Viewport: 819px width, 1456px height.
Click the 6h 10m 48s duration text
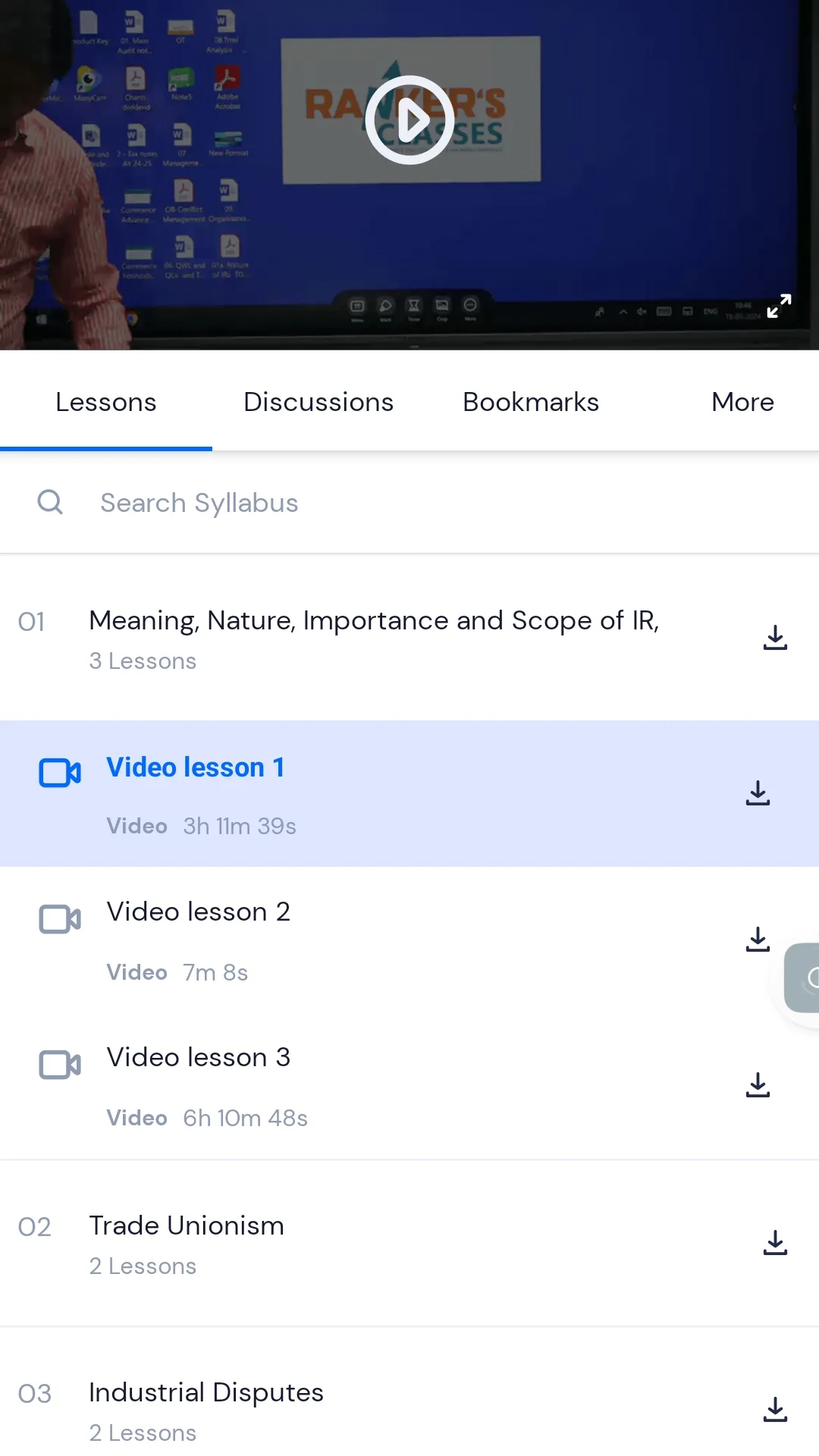pos(245,1118)
